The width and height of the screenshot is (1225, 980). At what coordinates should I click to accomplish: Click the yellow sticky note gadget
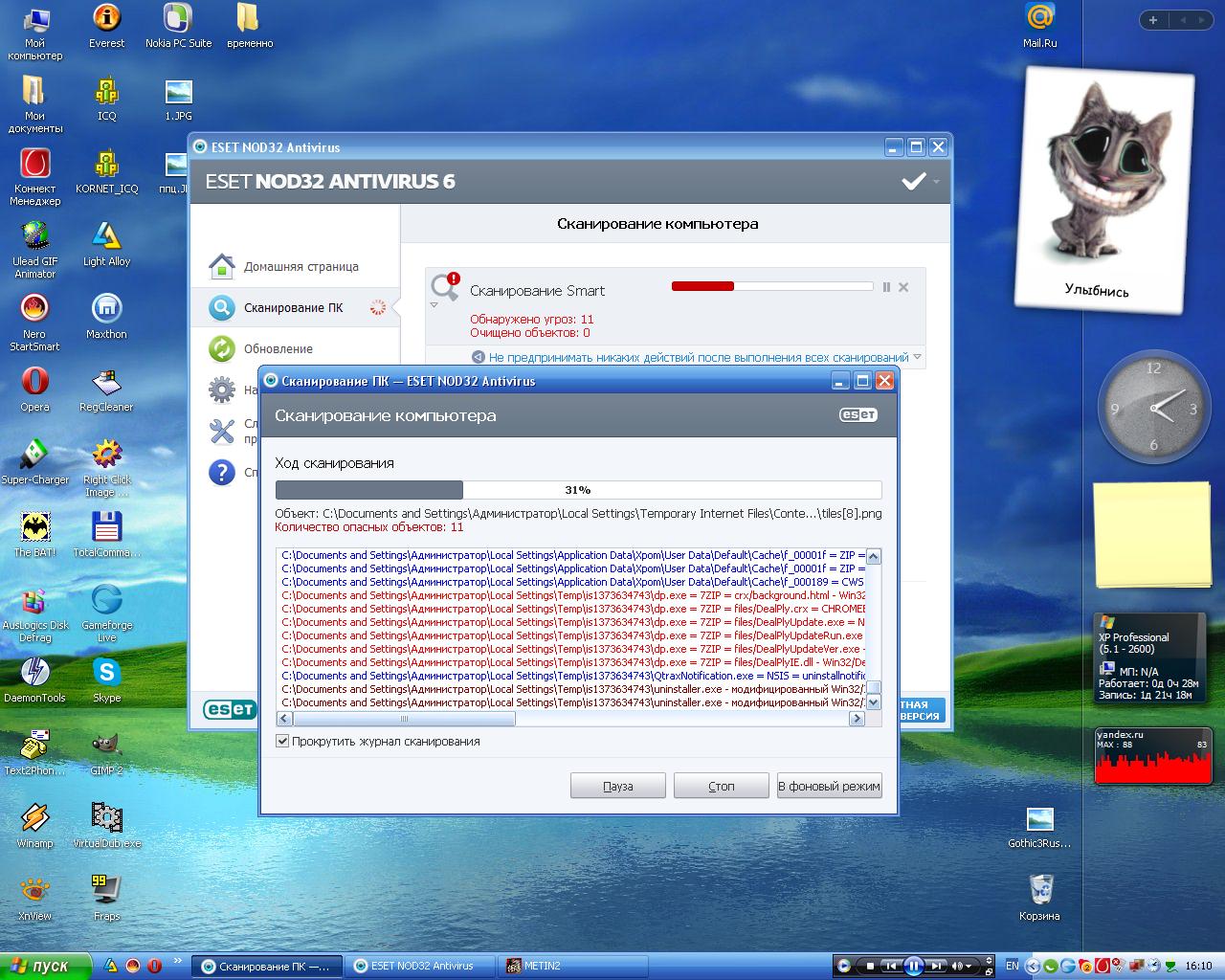[1152, 535]
